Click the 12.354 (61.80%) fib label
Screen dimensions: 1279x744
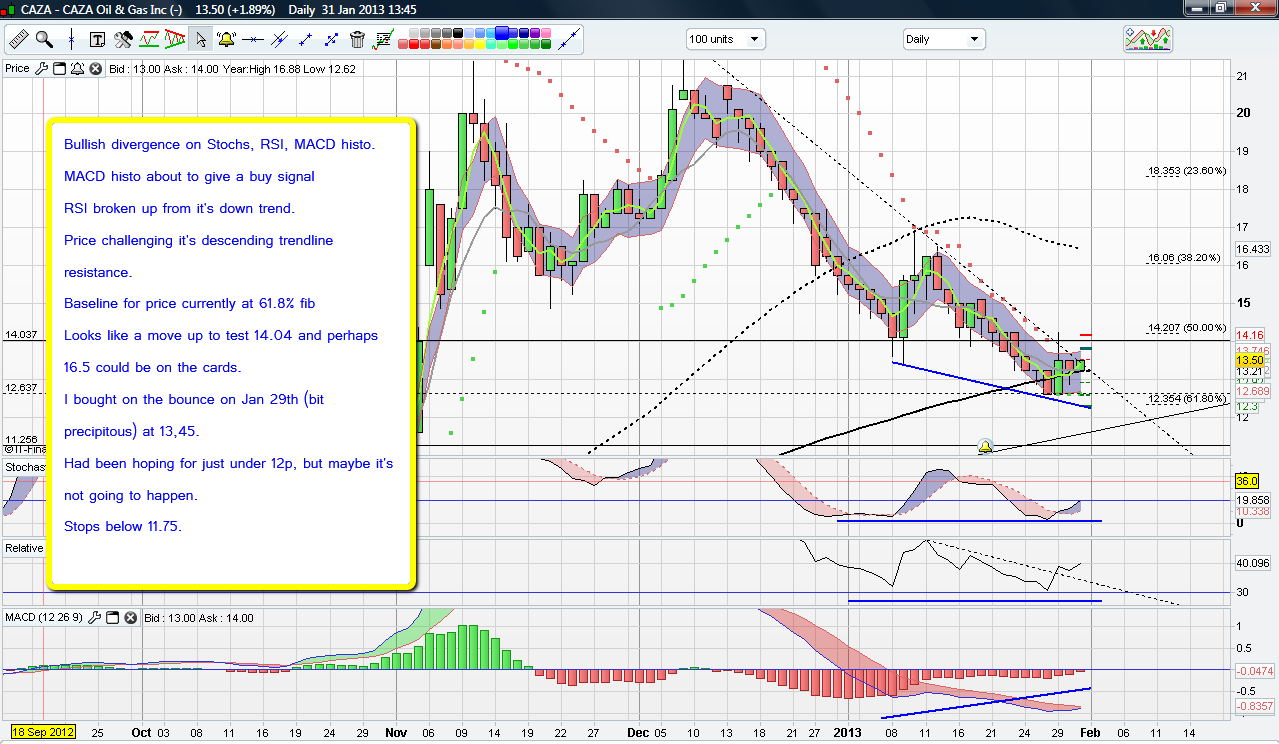1187,399
